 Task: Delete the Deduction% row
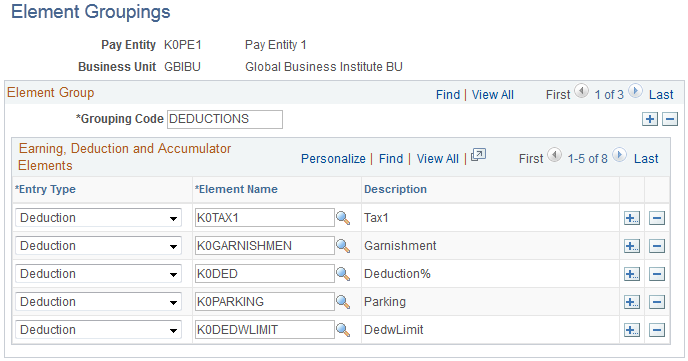click(657, 274)
